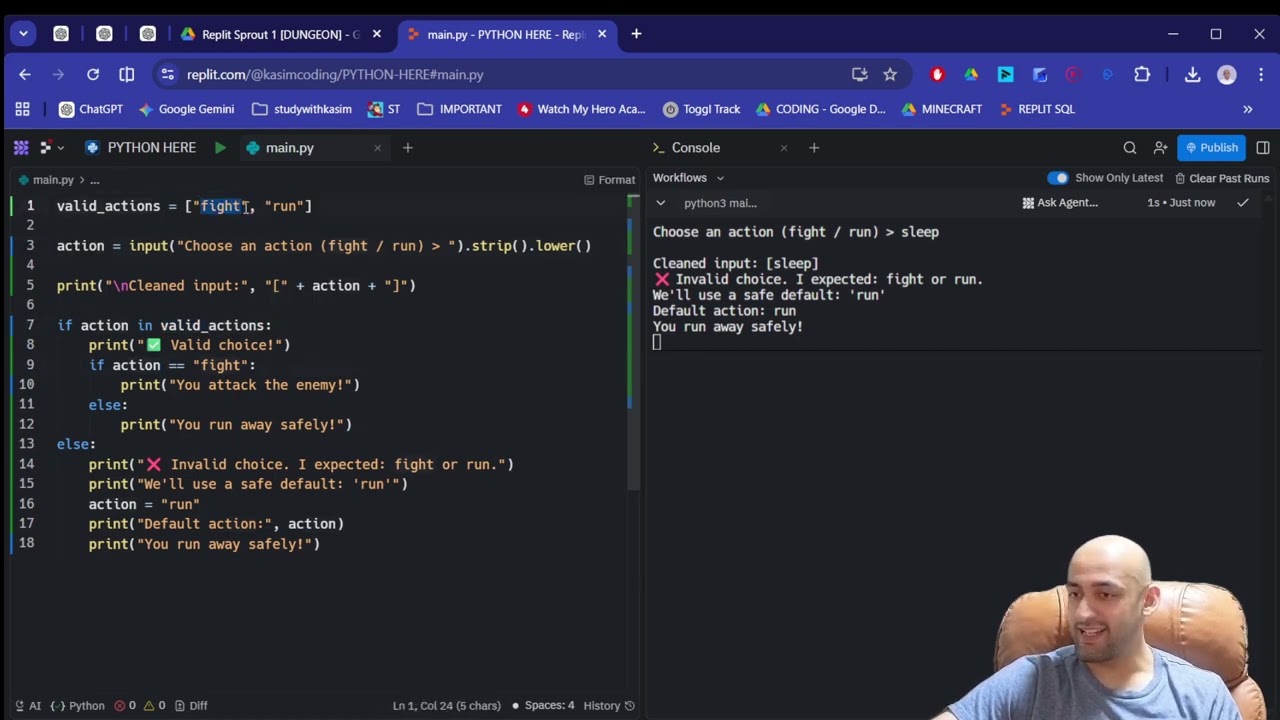Collapse the python3 main run entry
The height and width of the screenshot is (720, 1280).
(660, 203)
